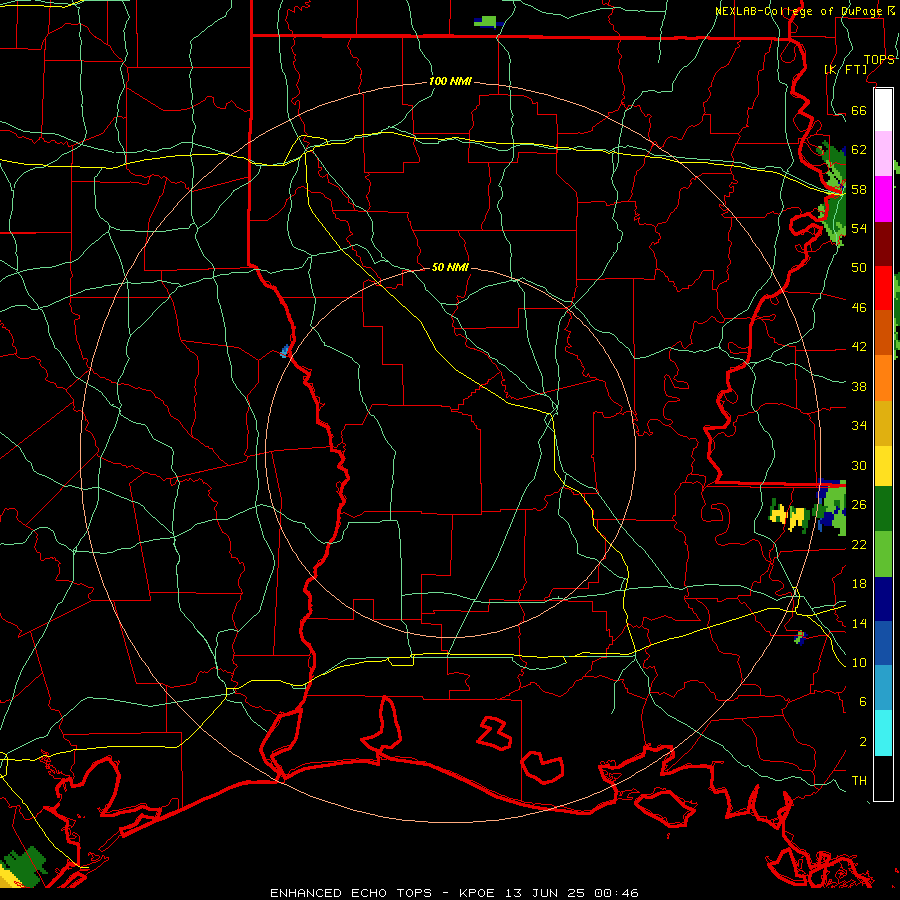Click the '00:46' timestamp
Screen dimensions: 900x900
point(616,893)
